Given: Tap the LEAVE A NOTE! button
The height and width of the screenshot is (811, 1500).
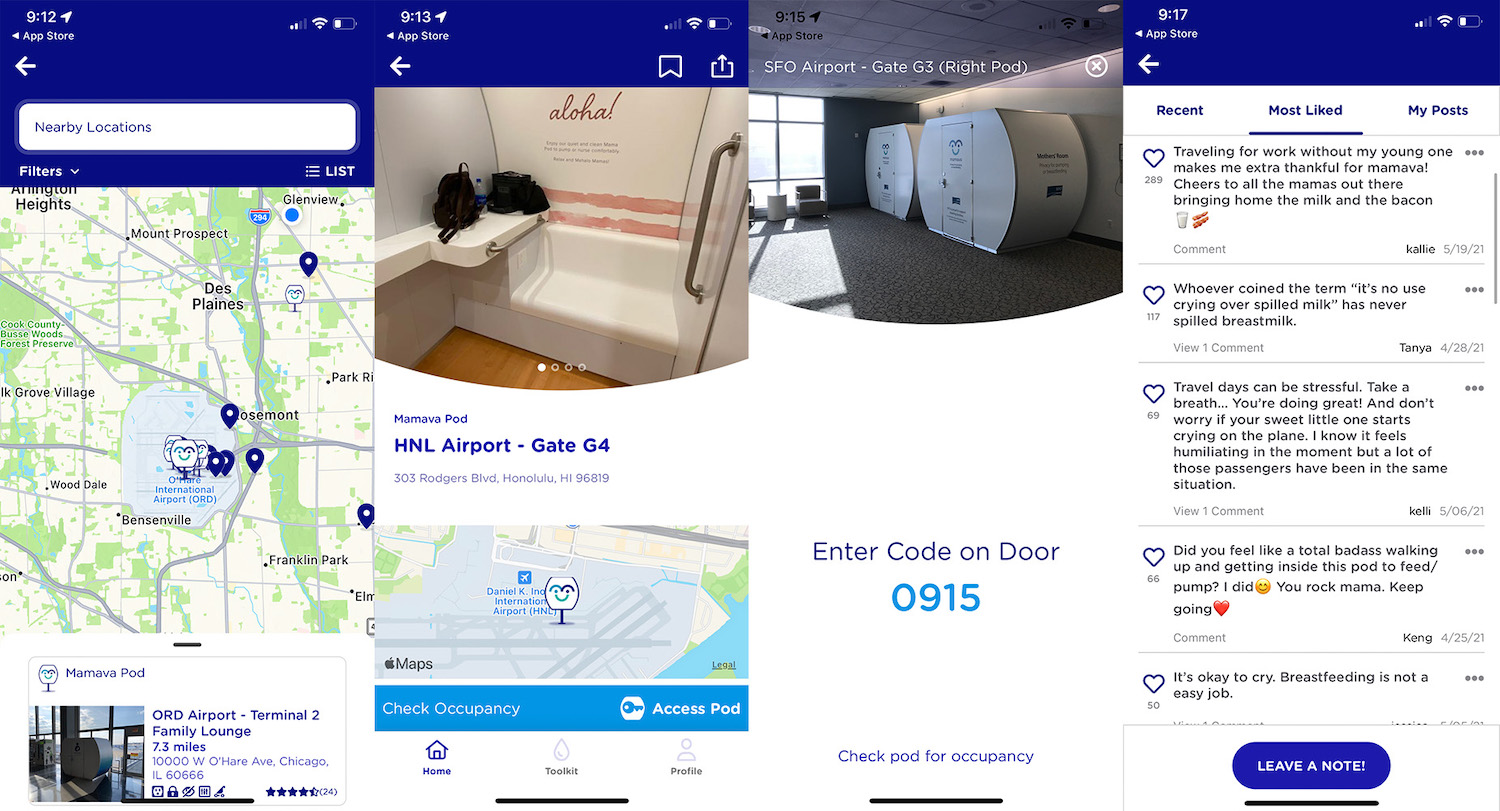Looking at the screenshot, I should pyautogui.click(x=1311, y=766).
